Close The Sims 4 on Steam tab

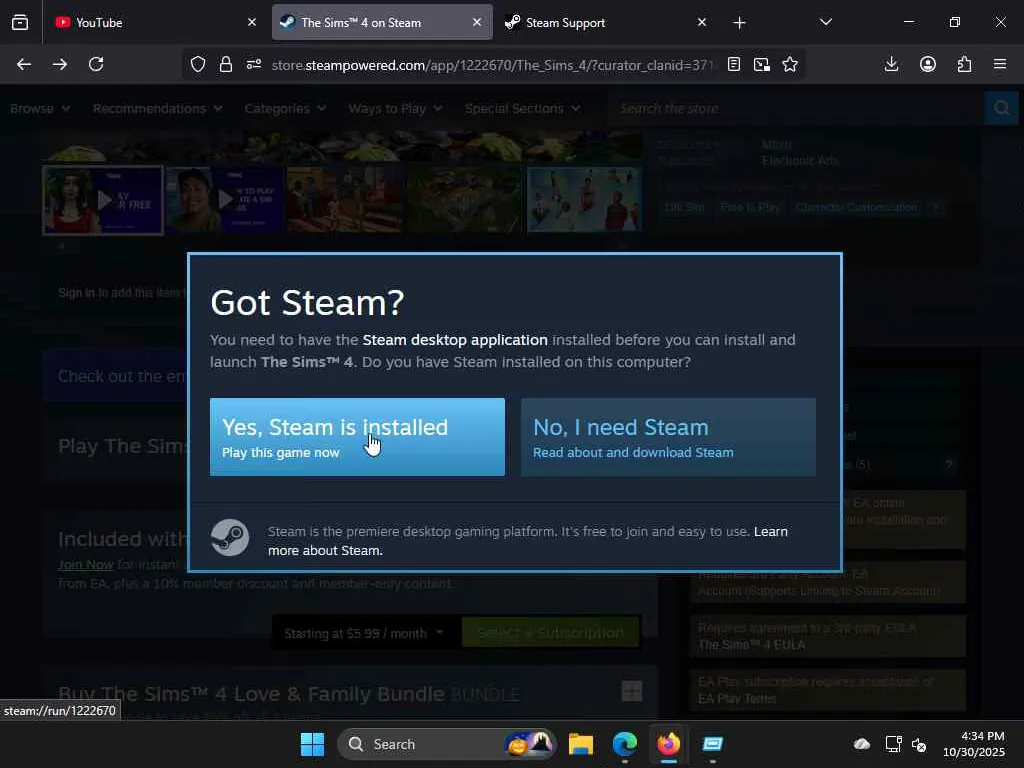click(x=477, y=22)
